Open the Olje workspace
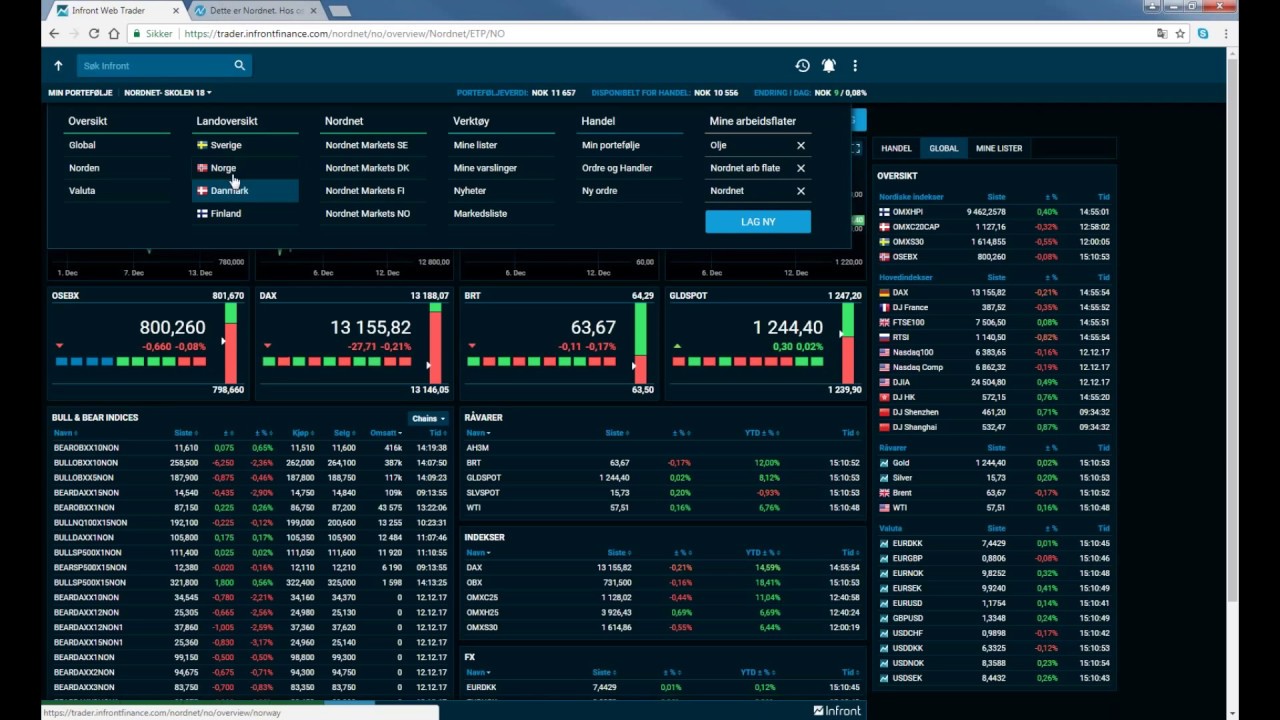 click(x=718, y=145)
